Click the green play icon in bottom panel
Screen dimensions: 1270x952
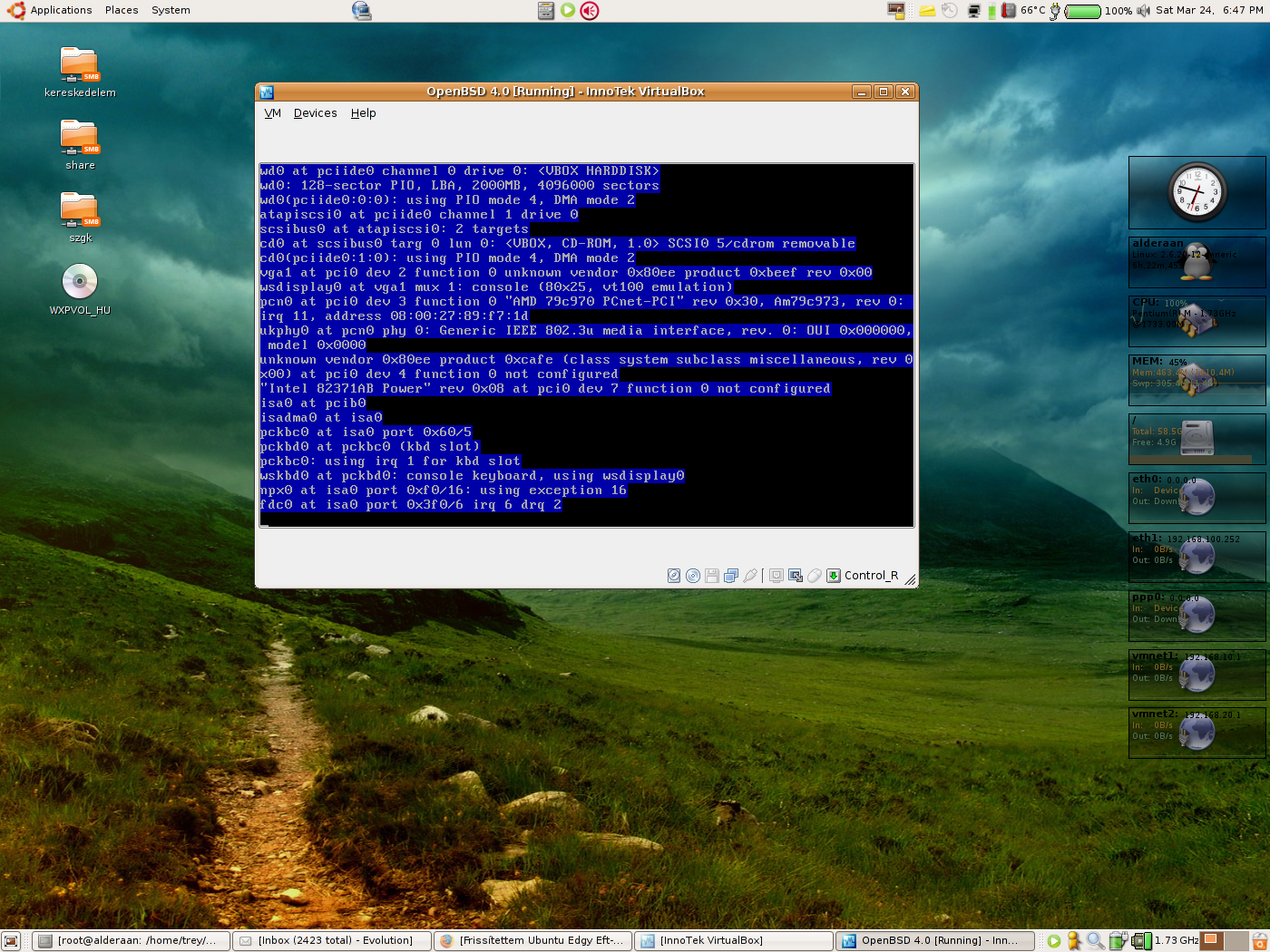pyautogui.click(x=1054, y=941)
